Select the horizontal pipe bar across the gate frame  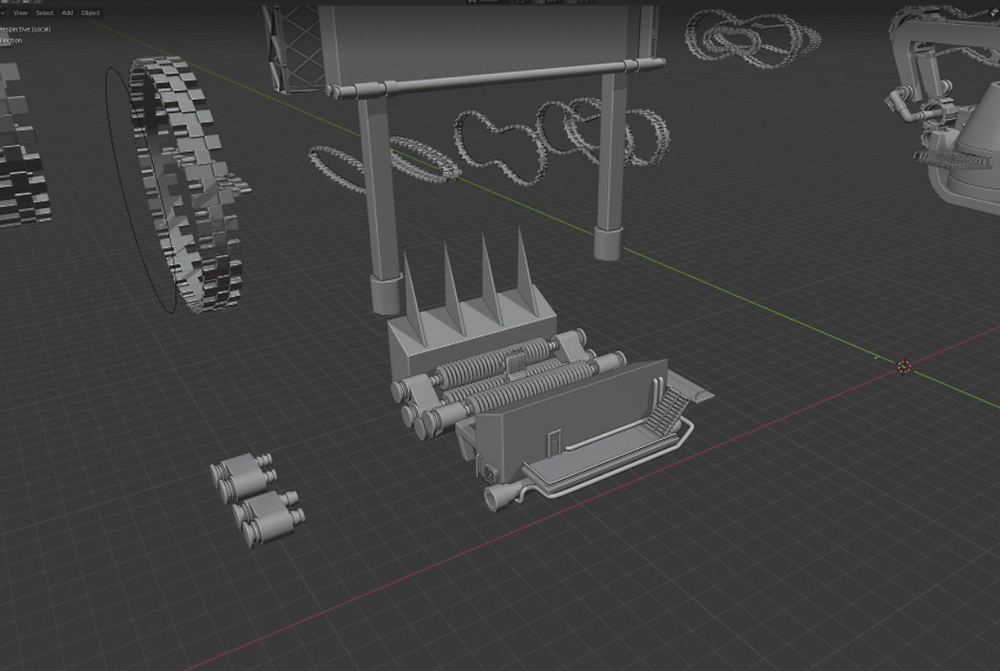coord(496,78)
